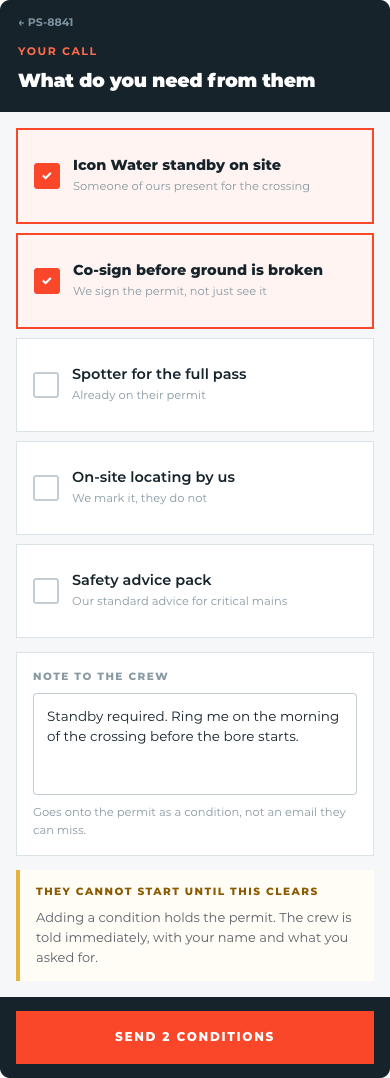Click the 'Co-sign before ground is broken' title
The height and width of the screenshot is (1078, 390).
click(198, 270)
